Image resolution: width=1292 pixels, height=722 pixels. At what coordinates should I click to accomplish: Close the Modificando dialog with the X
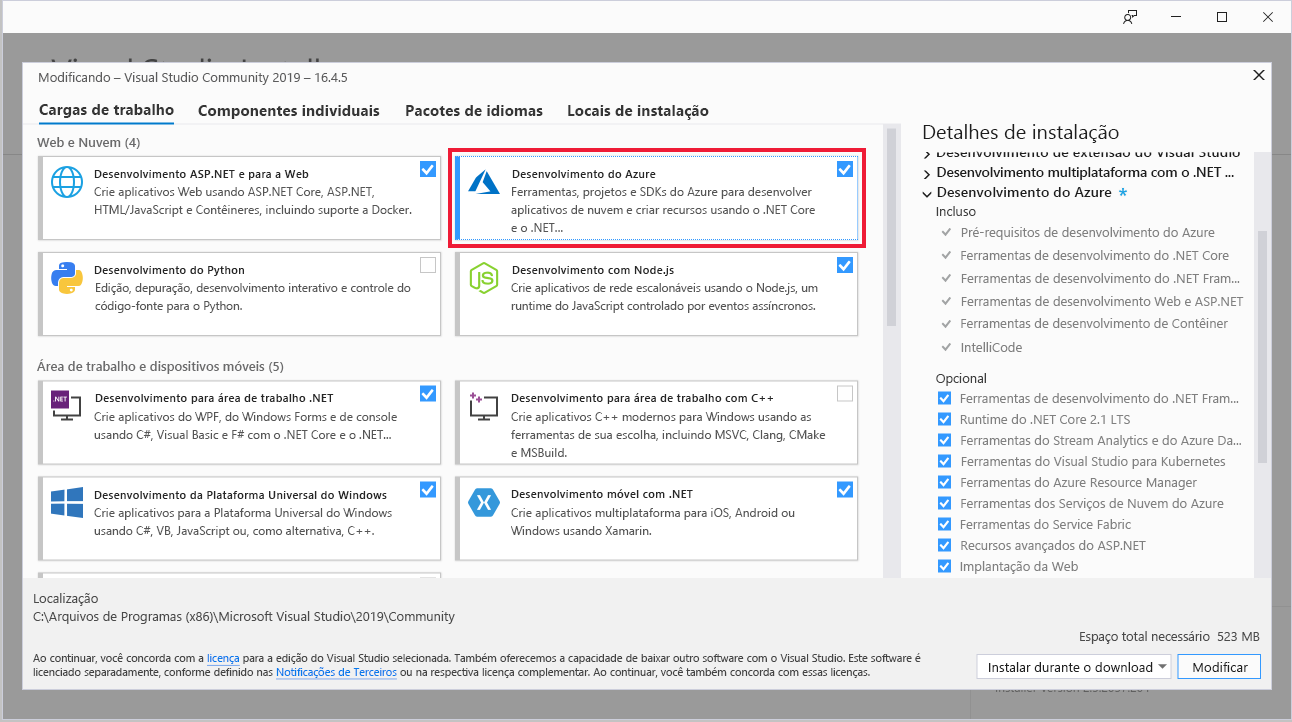point(1258,76)
